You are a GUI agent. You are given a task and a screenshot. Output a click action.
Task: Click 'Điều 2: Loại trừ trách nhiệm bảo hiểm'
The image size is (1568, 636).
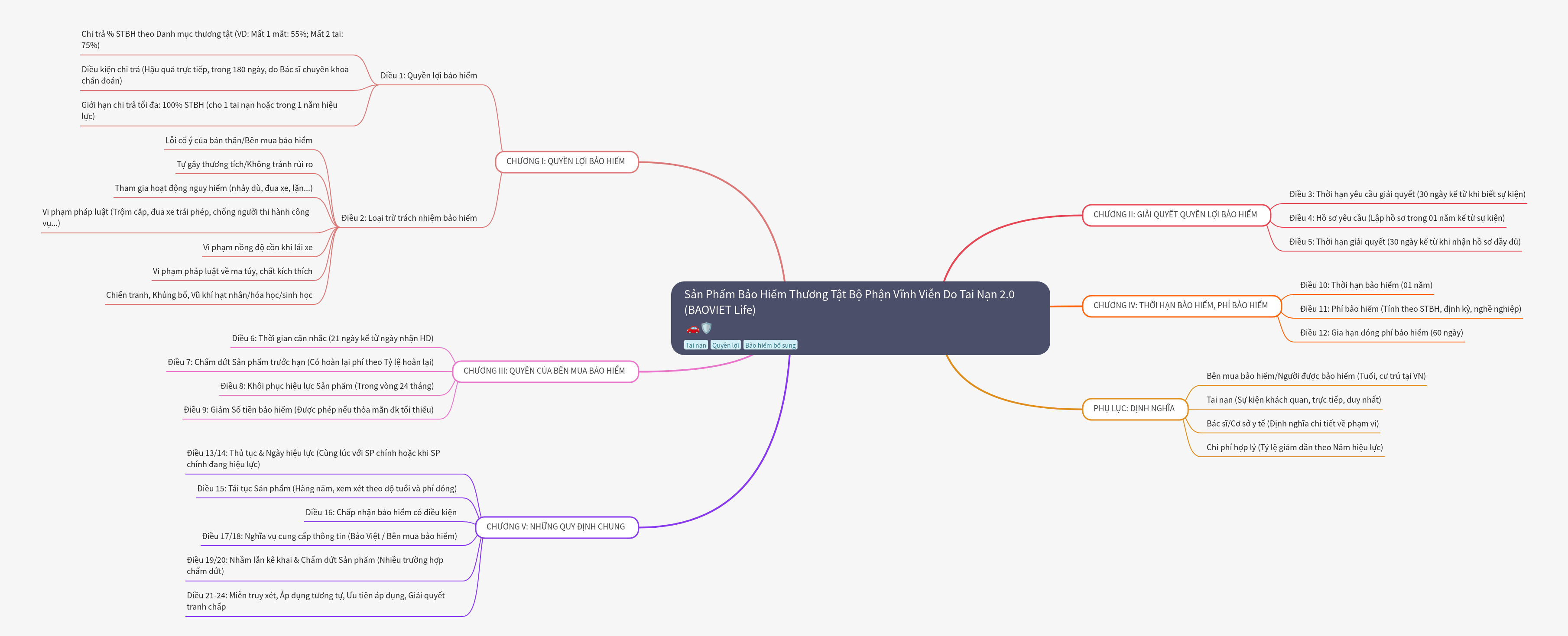[x=409, y=218]
